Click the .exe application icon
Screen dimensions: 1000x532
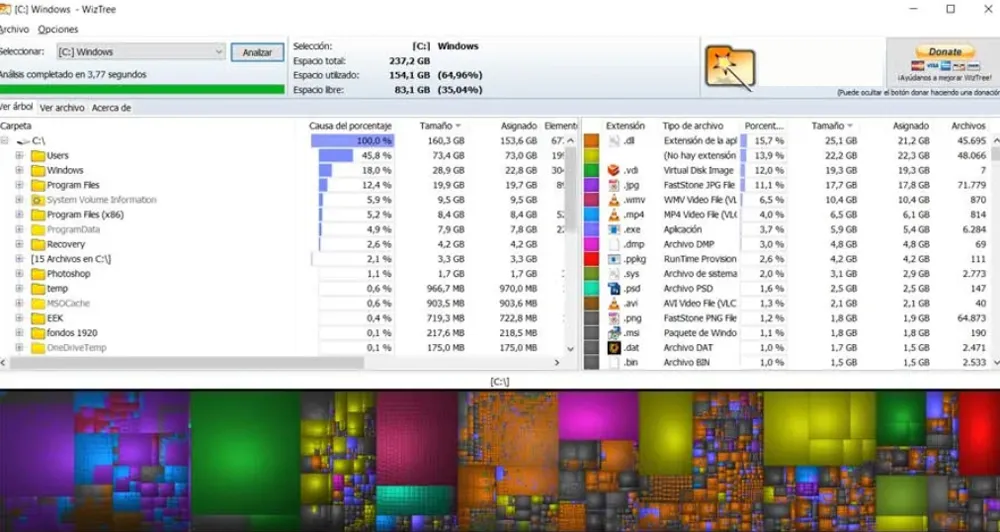point(614,229)
